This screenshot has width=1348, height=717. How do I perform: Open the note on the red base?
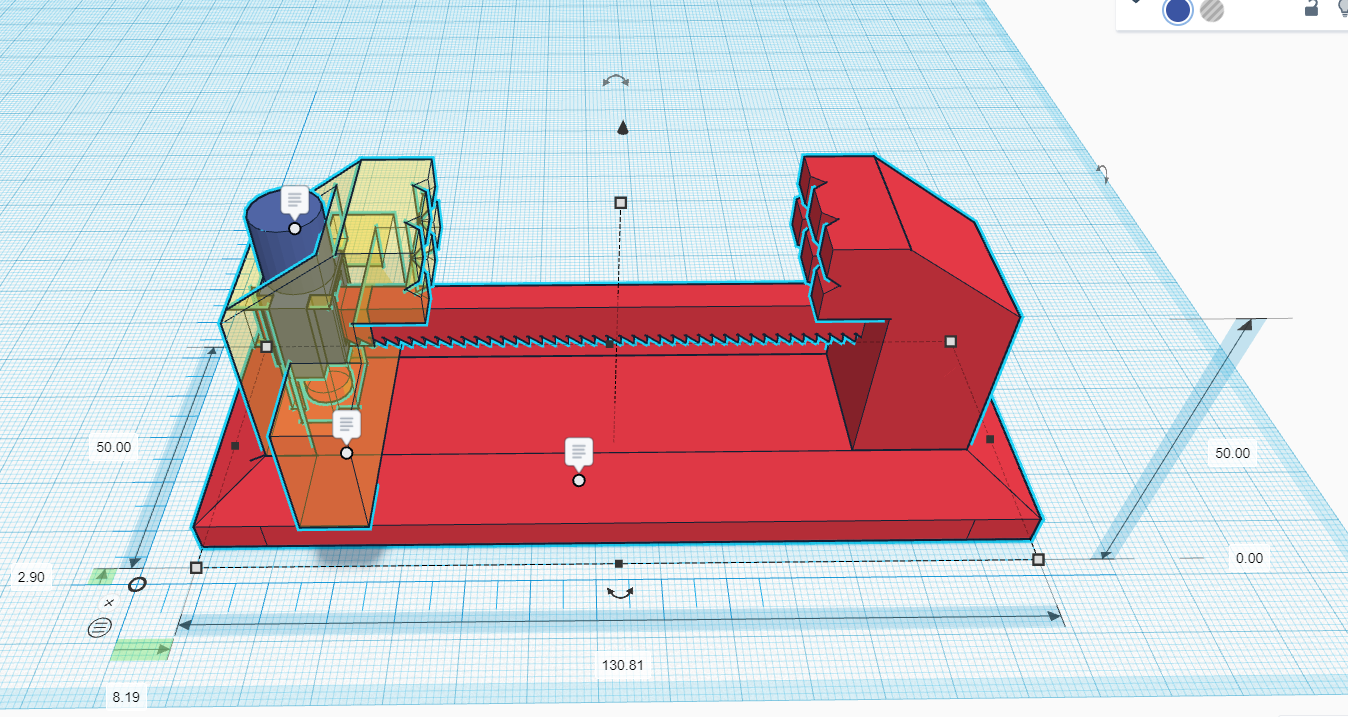578,454
